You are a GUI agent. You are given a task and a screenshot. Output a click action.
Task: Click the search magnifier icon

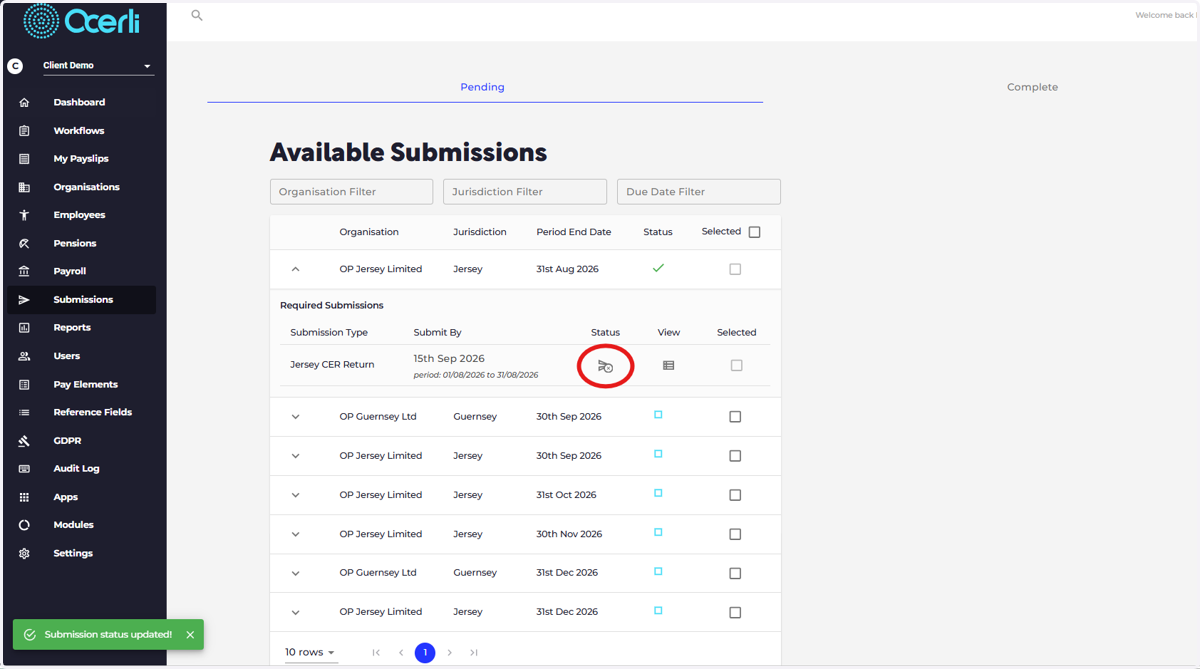197,15
